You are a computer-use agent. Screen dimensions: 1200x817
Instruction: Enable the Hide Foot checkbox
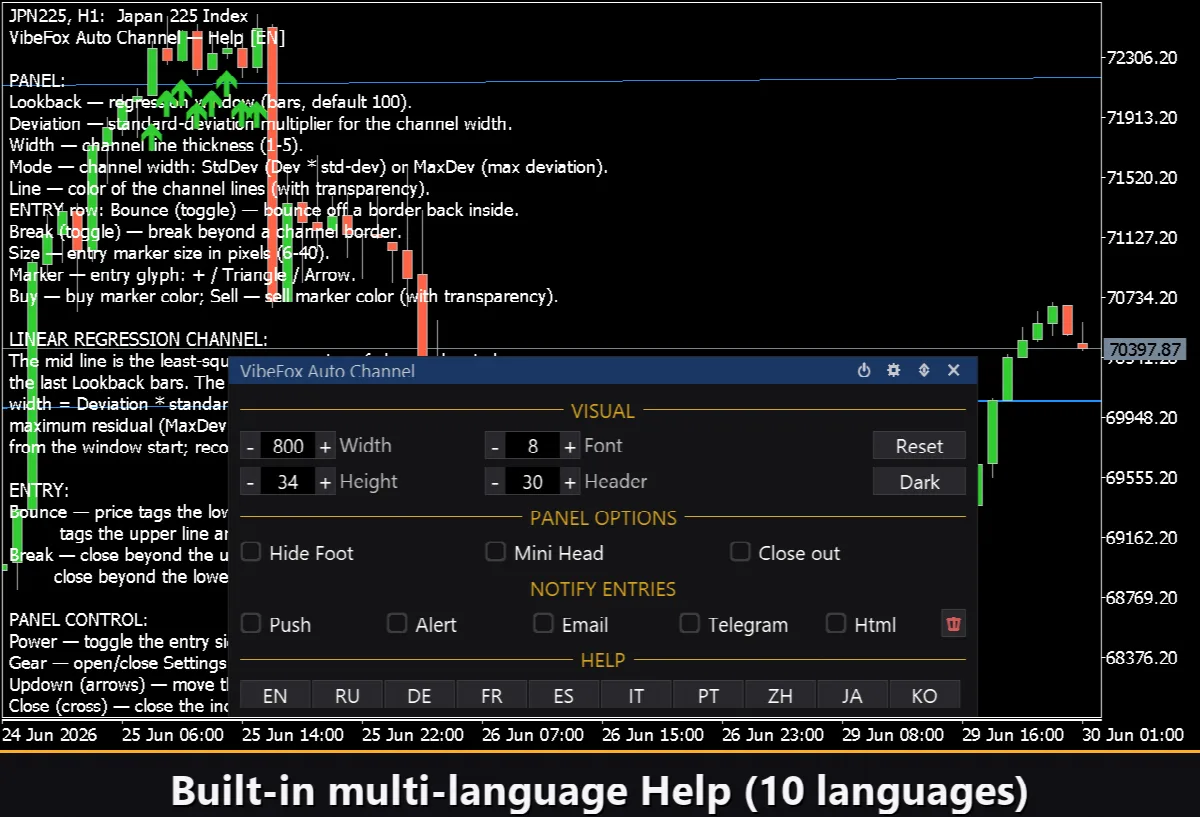point(251,552)
